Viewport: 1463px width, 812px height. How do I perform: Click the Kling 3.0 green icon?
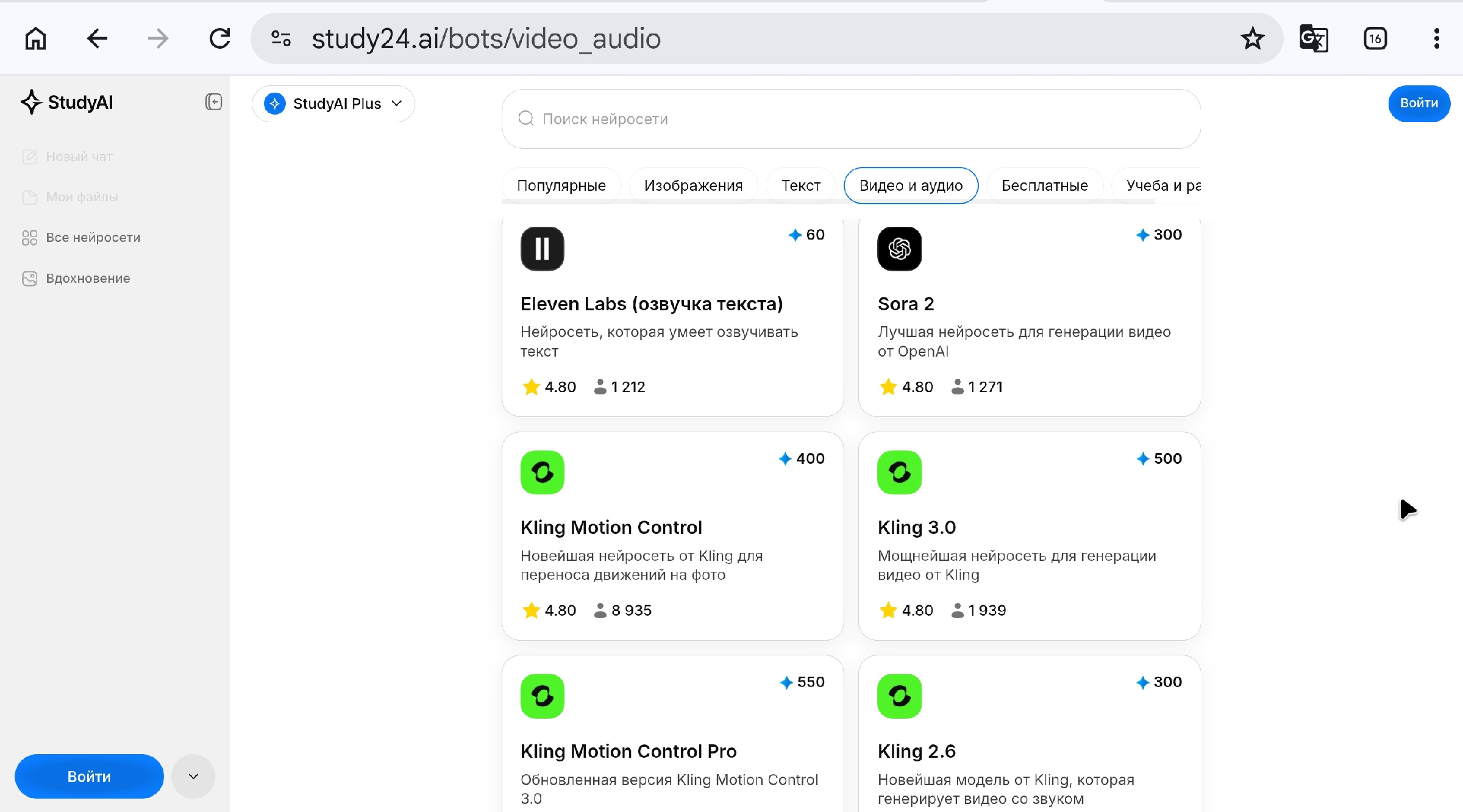900,472
